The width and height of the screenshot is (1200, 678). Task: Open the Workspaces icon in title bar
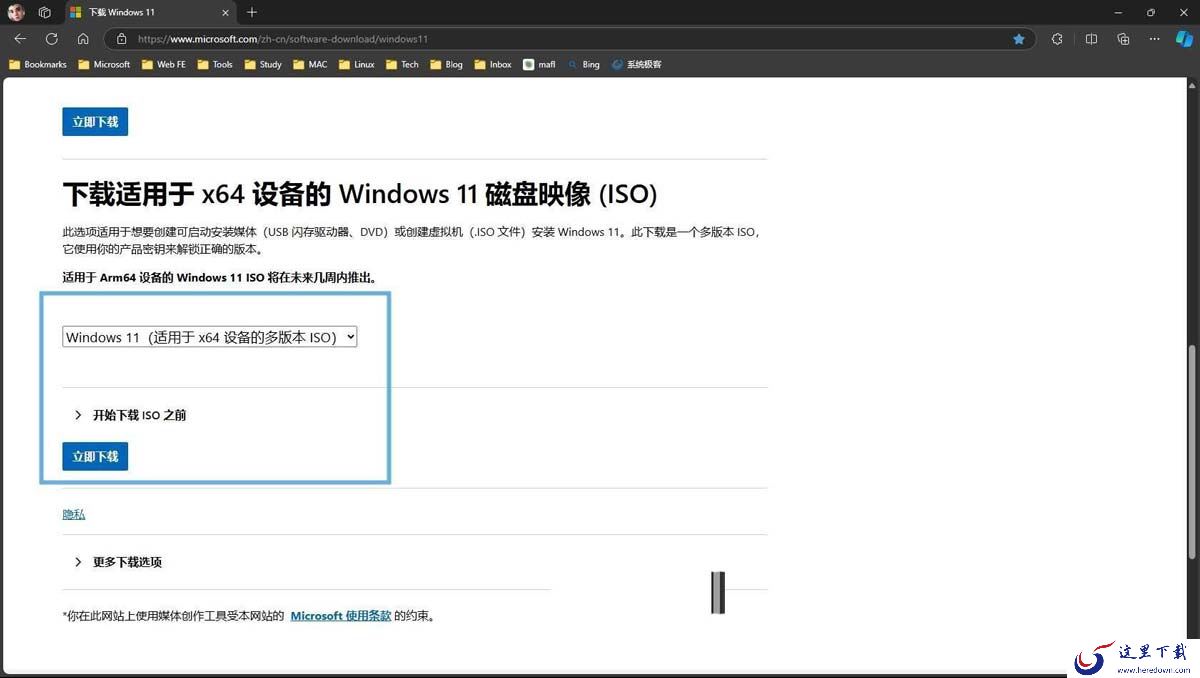point(45,12)
